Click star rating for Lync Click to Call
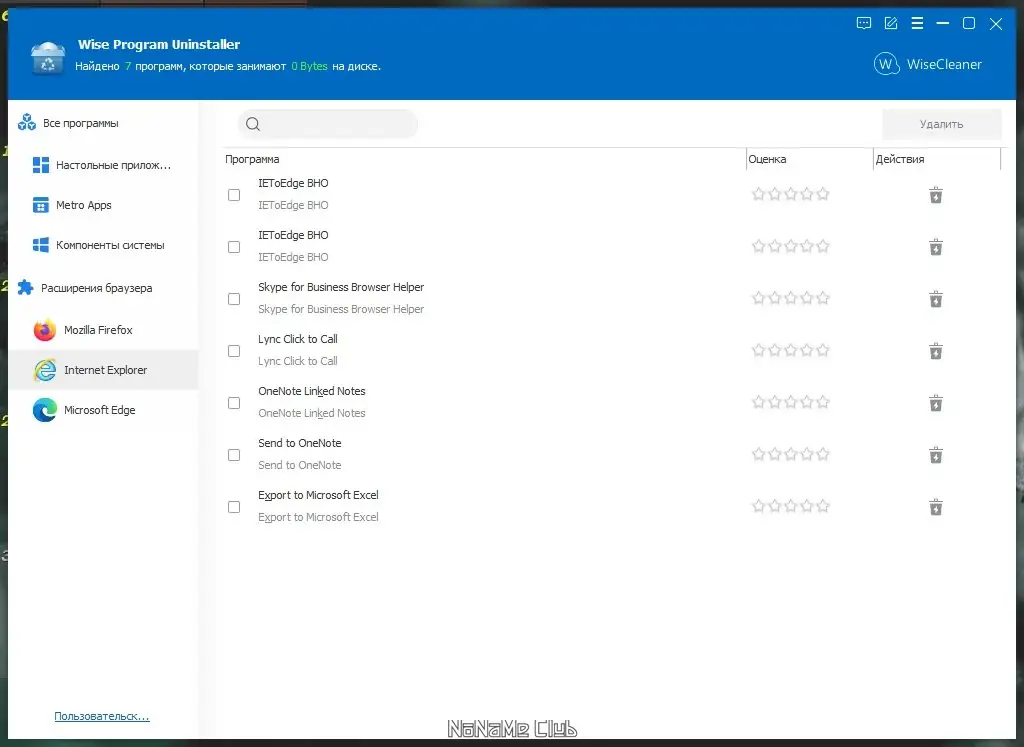This screenshot has height=747, width=1024. [790, 350]
